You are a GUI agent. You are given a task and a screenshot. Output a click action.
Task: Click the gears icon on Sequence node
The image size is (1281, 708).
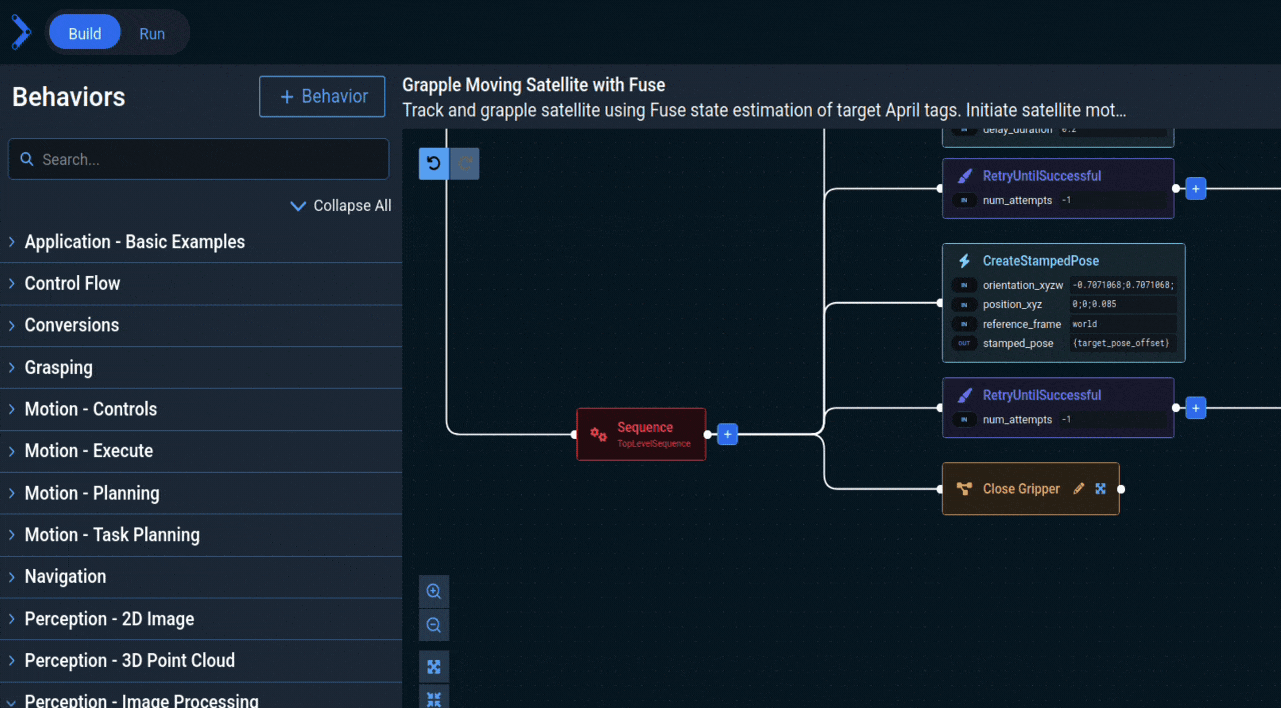(x=598, y=434)
